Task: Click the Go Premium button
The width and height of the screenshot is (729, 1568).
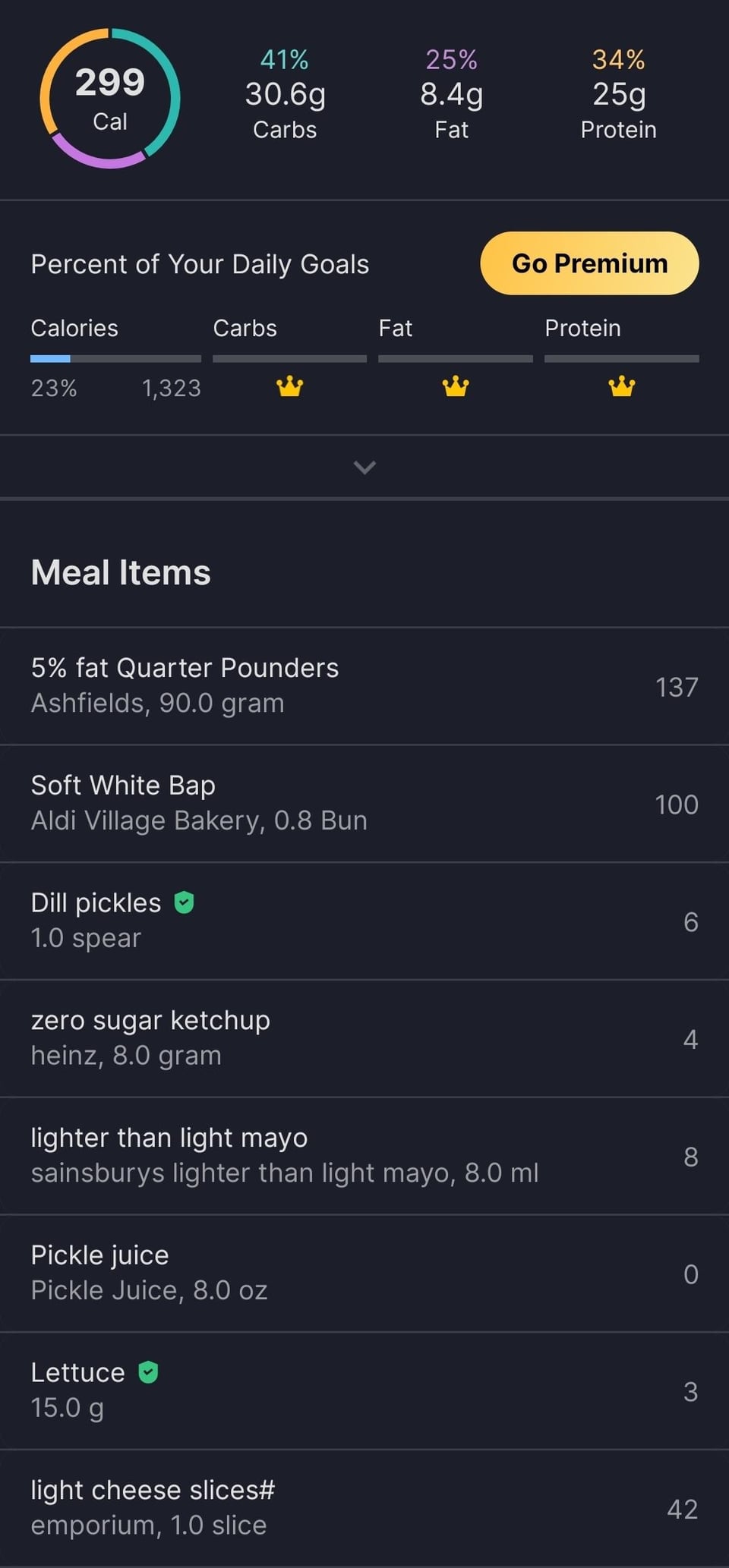Action: [589, 263]
